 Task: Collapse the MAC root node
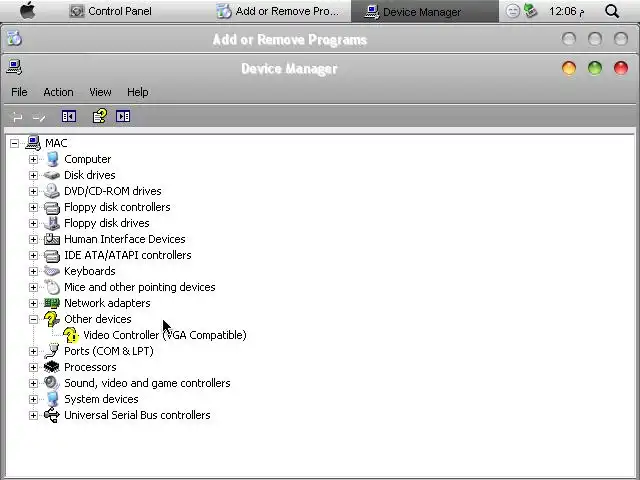[14, 143]
